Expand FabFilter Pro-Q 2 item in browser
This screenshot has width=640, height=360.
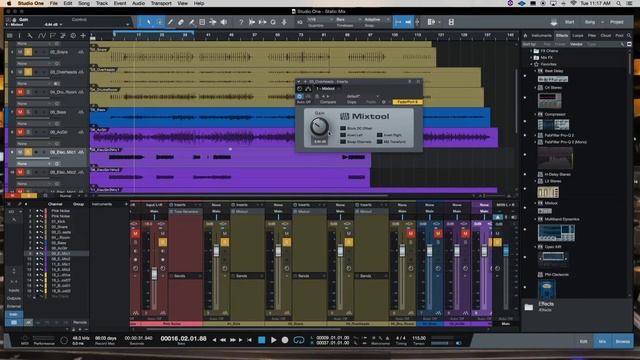[536, 135]
